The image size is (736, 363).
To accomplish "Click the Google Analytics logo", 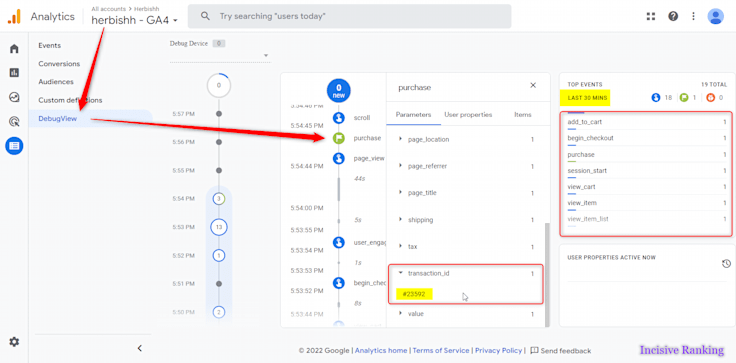I will pos(14,16).
